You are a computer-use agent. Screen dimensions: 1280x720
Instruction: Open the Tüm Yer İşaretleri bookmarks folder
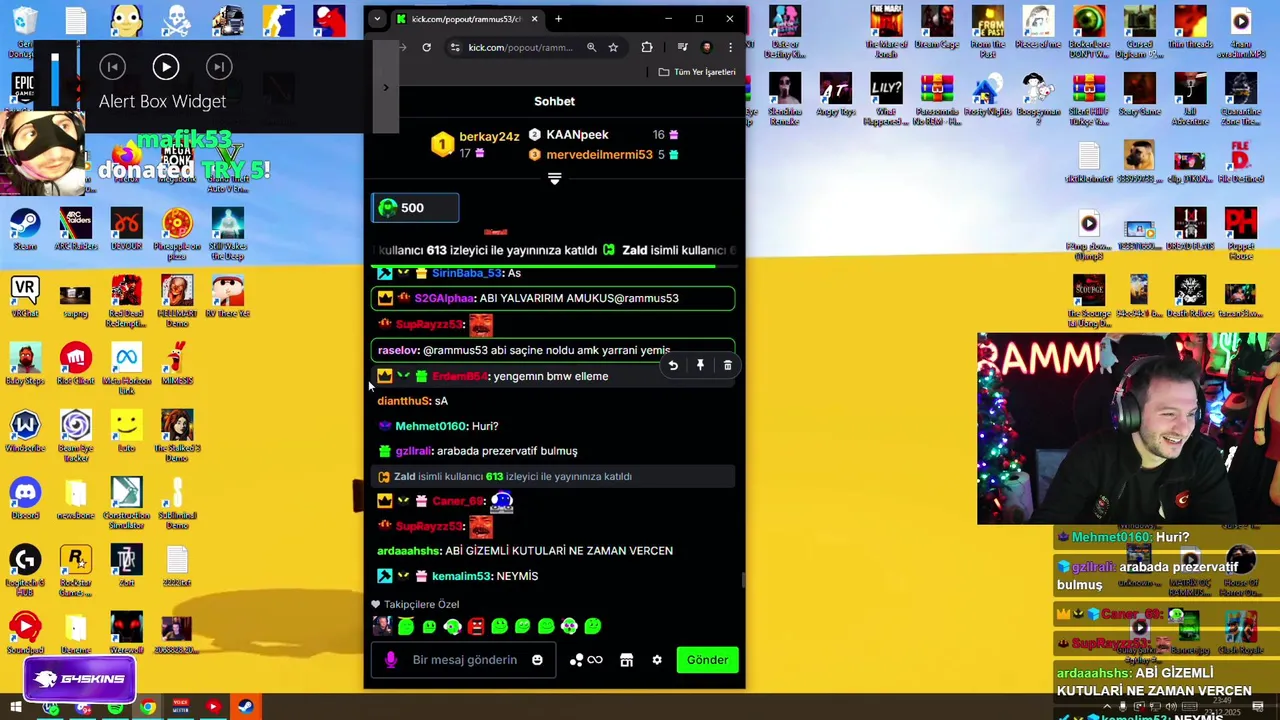tap(697, 72)
